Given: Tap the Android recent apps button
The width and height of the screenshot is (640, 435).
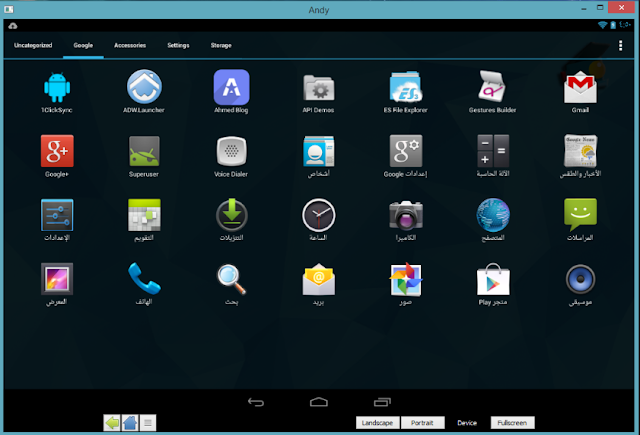Looking at the screenshot, I should click(382, 402).
